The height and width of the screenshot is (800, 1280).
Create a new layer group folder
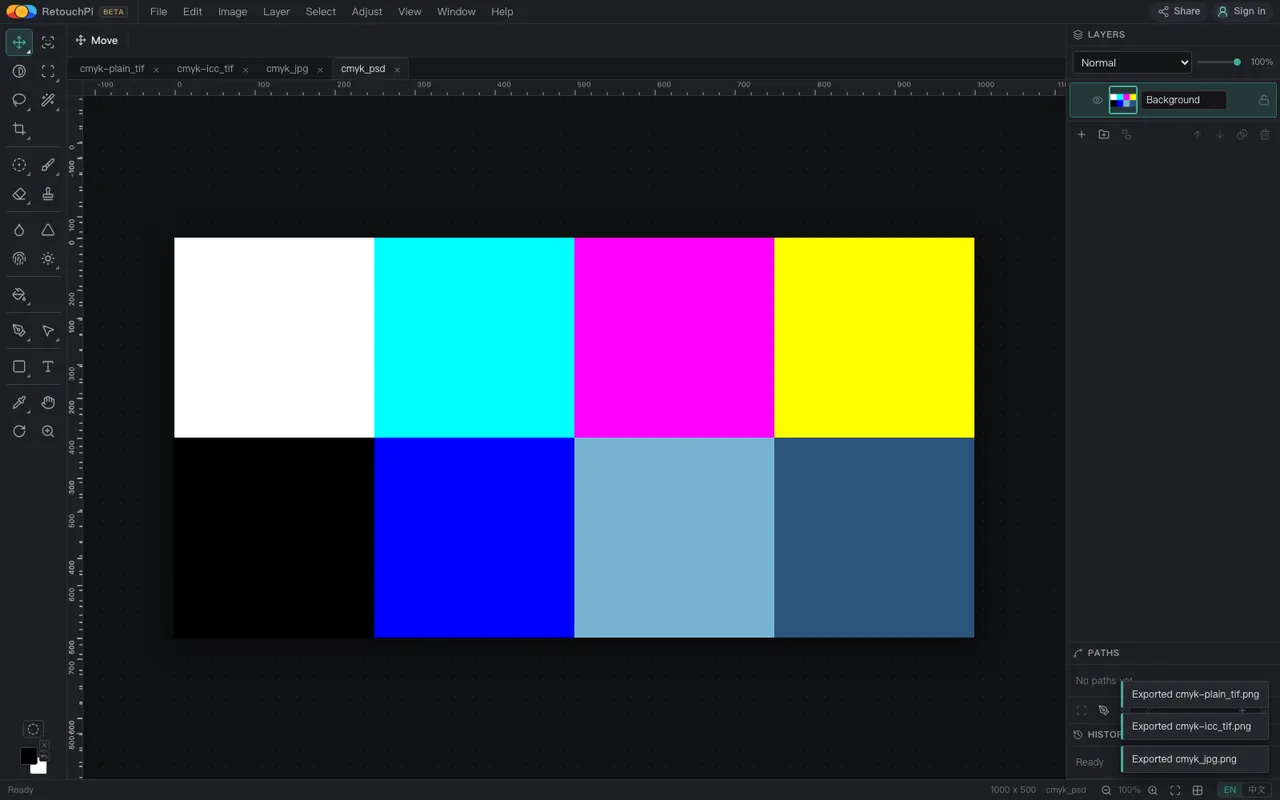1104,135
